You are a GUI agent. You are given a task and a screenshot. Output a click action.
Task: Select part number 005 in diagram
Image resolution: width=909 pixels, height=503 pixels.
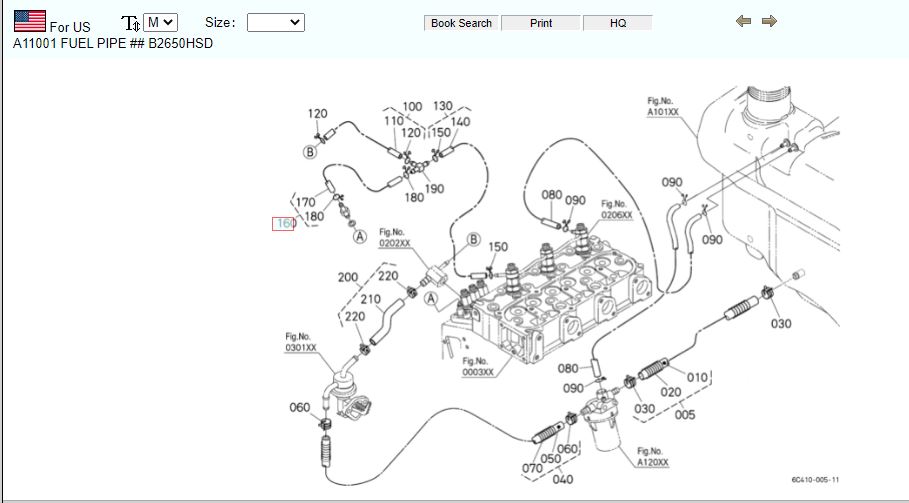(x=685, y=414)
